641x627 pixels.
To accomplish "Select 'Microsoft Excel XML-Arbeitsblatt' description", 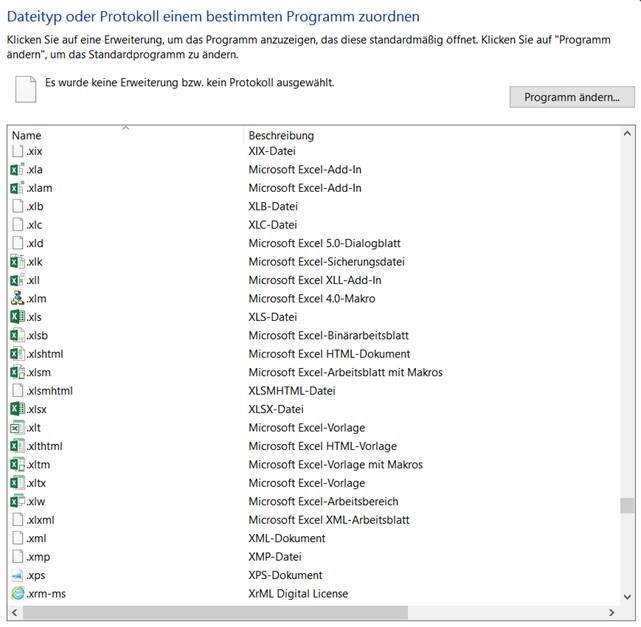I will tap(329, 520).
